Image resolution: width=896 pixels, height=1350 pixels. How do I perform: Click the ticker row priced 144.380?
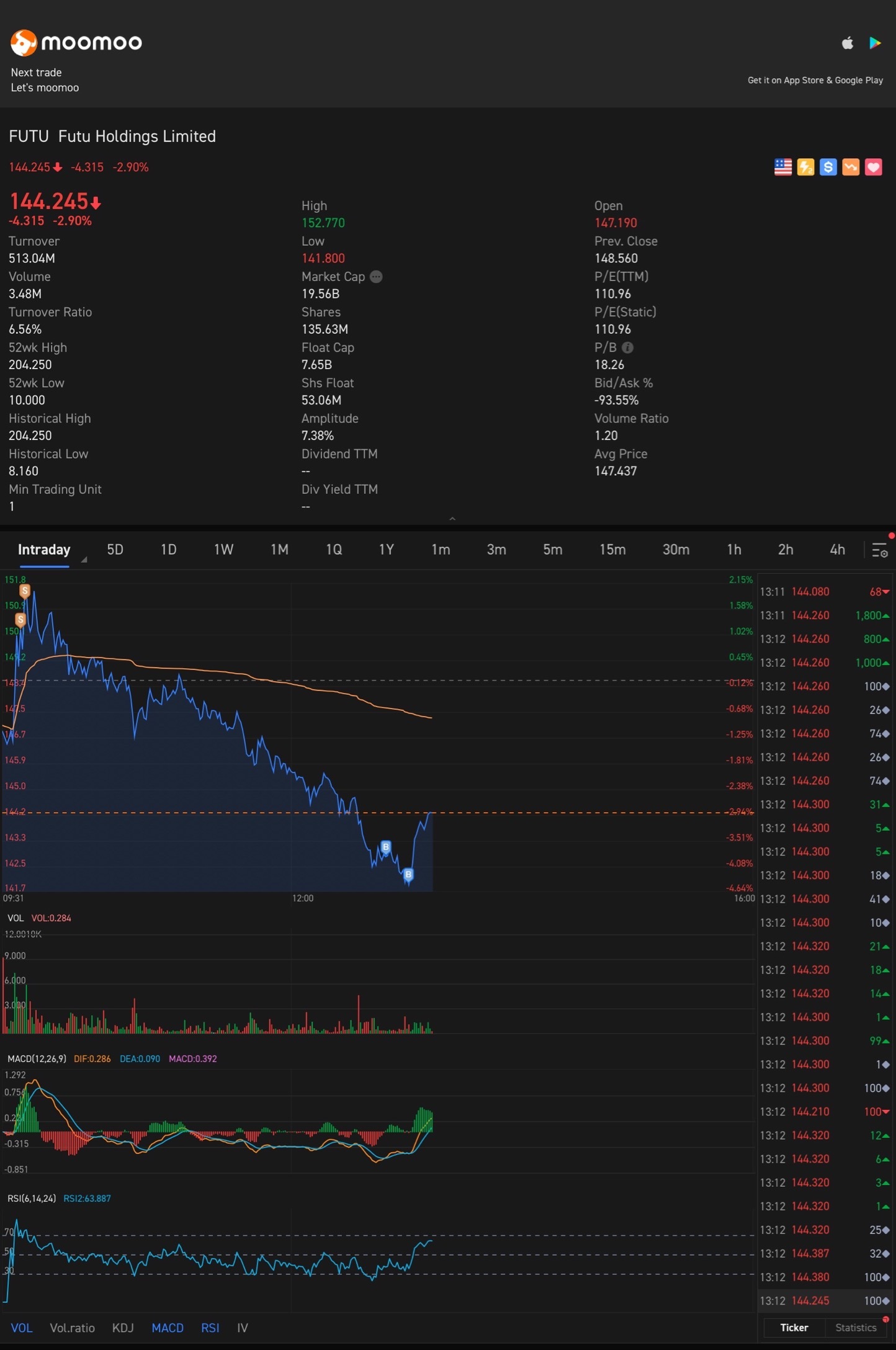point(825,1277)
